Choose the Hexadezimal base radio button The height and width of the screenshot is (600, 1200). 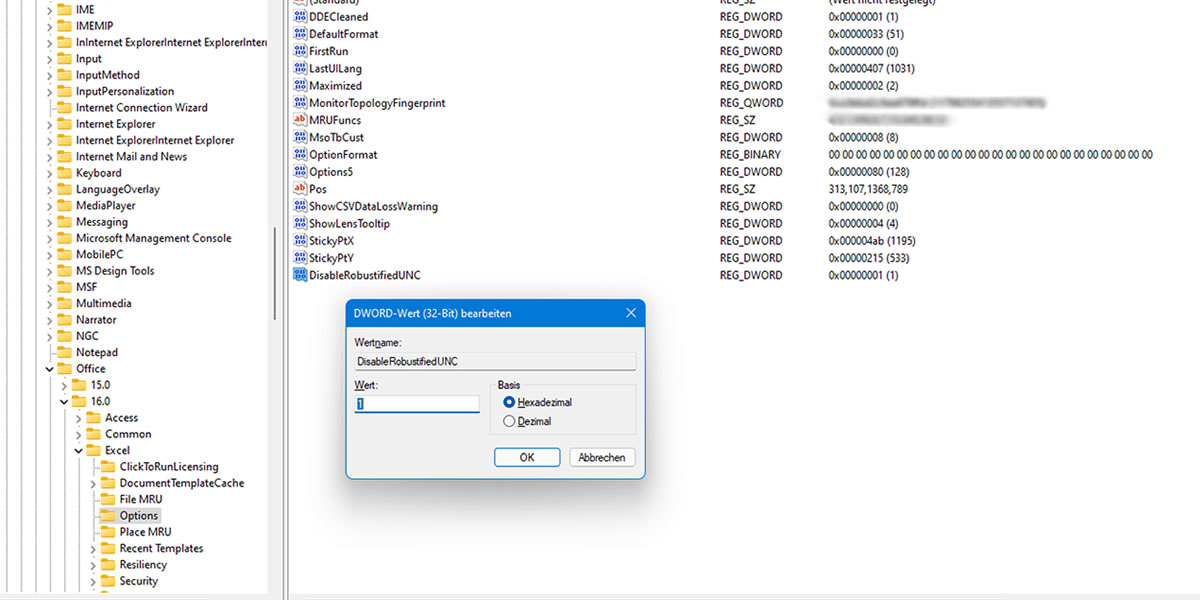click(x=510, y=402)
